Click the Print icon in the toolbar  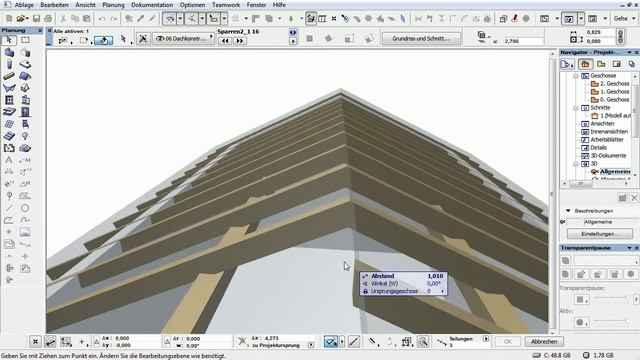coord(48,18)
